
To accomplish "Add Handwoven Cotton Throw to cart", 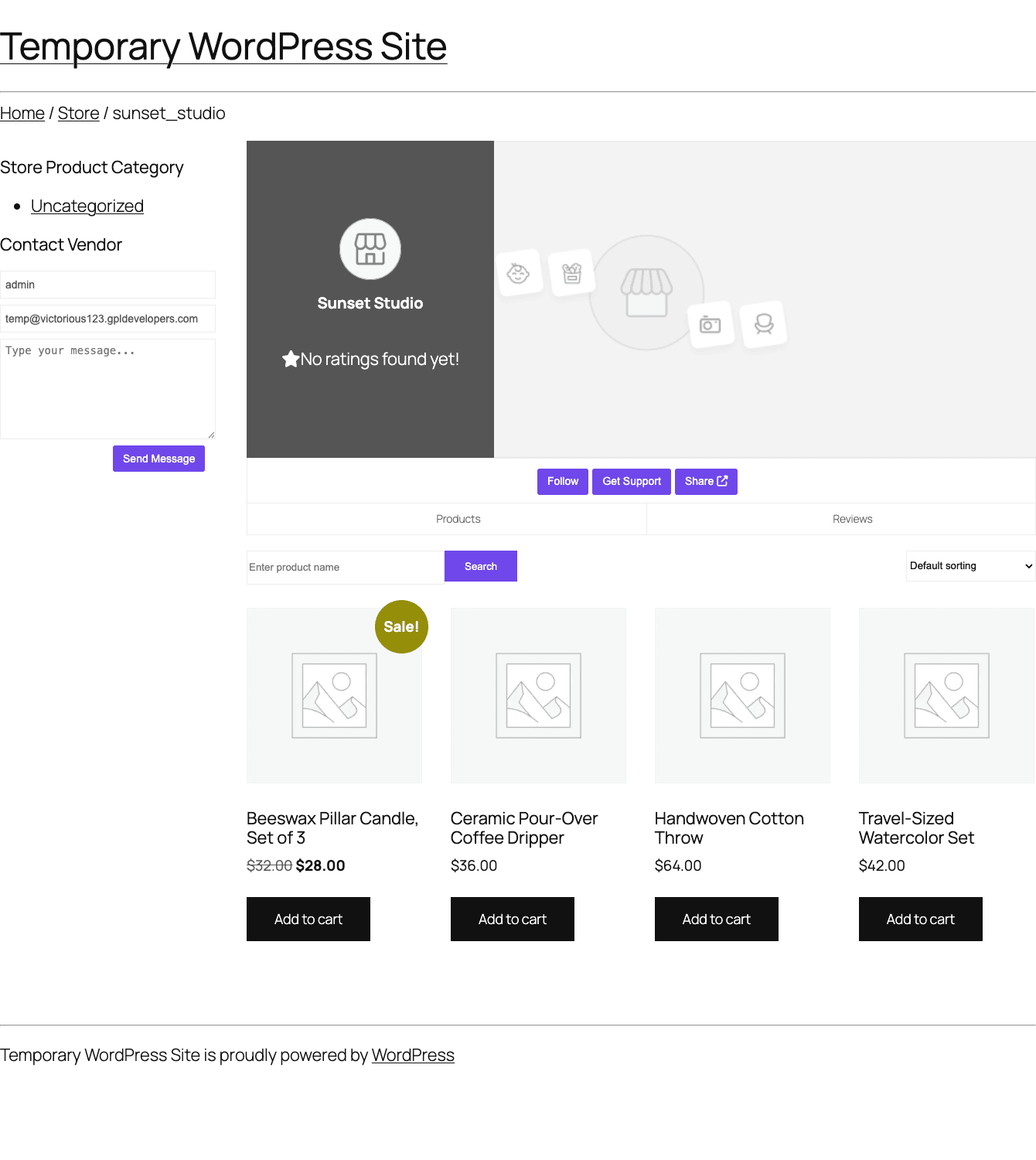I will tap(717, 919).
